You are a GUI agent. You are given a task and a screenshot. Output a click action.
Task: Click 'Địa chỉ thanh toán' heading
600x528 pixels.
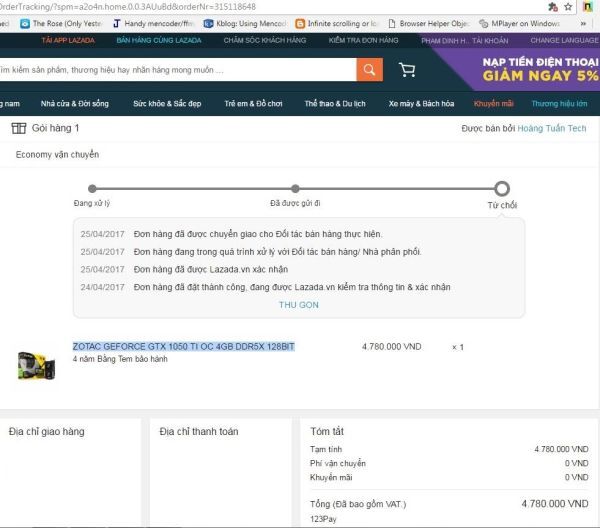[199, 432]
